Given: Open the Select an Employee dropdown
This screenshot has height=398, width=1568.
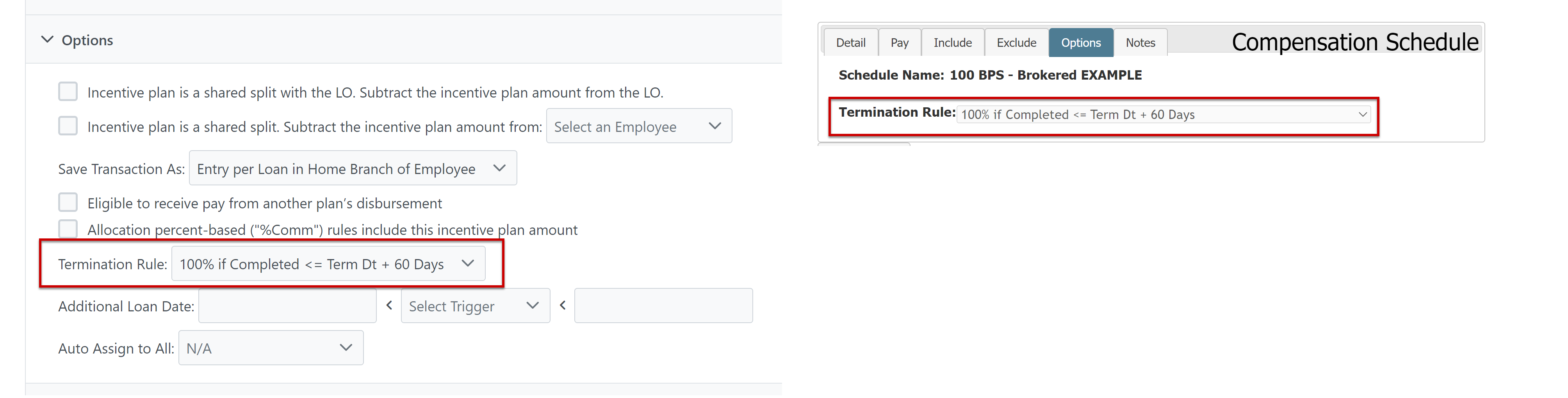Looking at the screenshot, I should [x=638, y=126].
